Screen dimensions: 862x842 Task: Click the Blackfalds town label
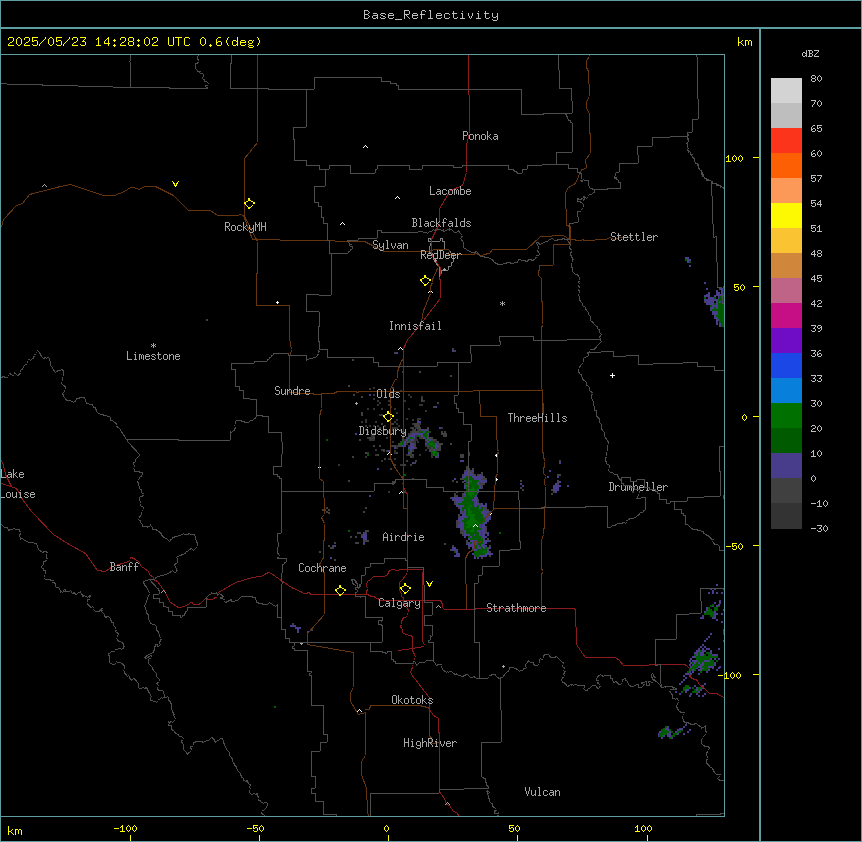point(441,223)
